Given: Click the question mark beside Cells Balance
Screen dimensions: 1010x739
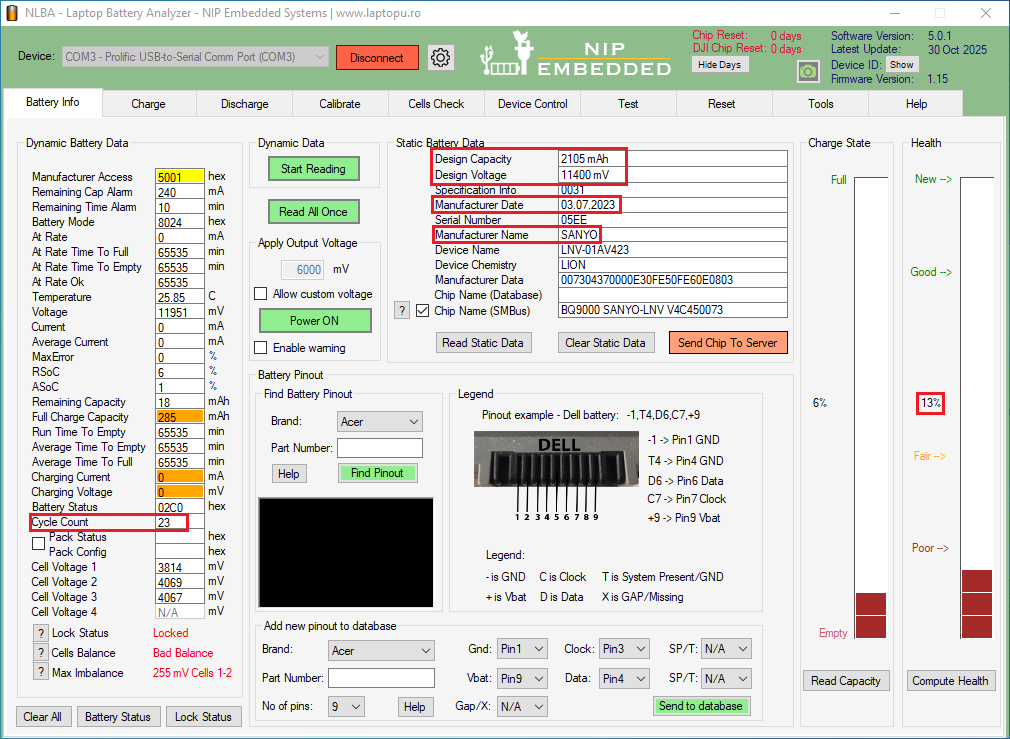Looking at the screenshot, I should (41, 653).
